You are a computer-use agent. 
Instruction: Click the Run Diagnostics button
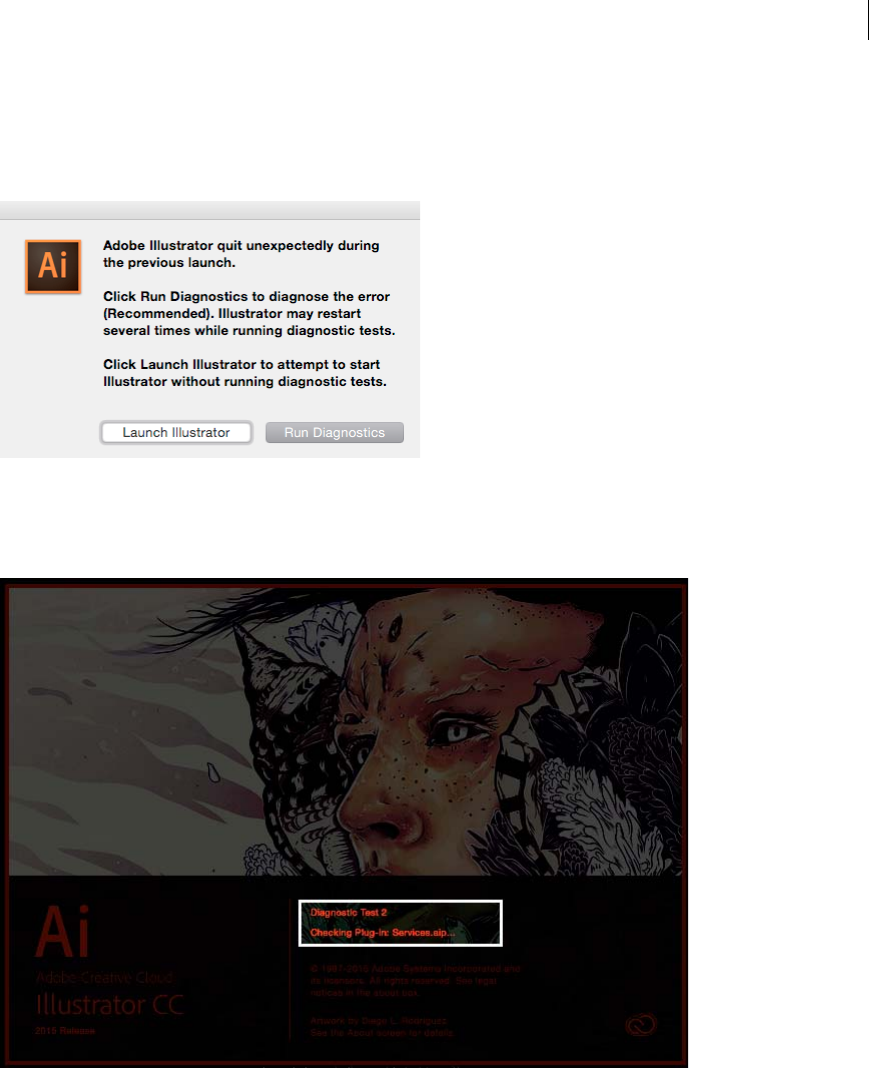[334, 433]
